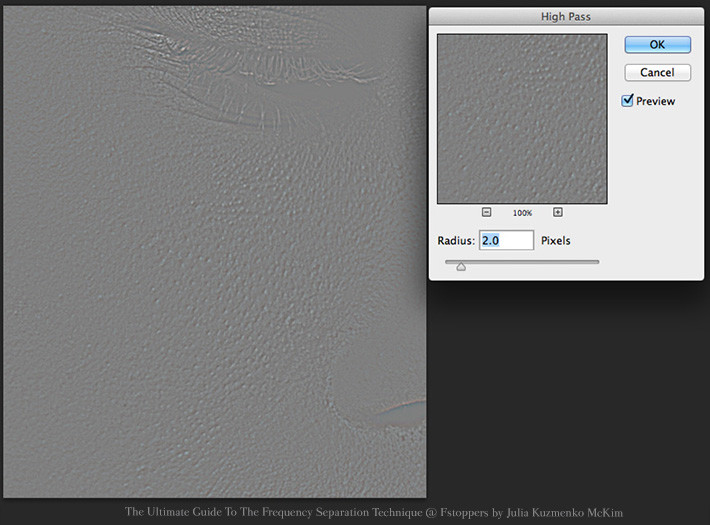Viewport: 710px width, 525px height.
Task: Click the center of the main image canvas
Action: pyautogui.click(x=214, y=252)
